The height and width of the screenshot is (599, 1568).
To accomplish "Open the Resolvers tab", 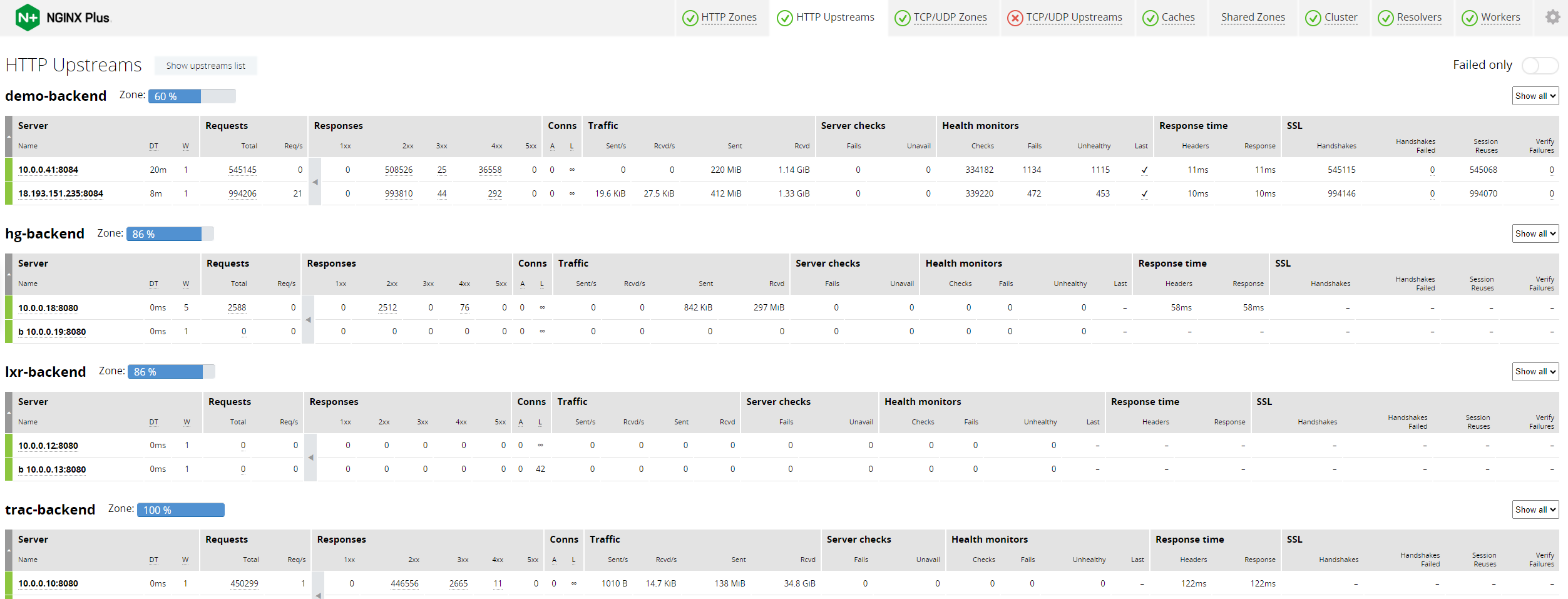I will pos(1418,18).
